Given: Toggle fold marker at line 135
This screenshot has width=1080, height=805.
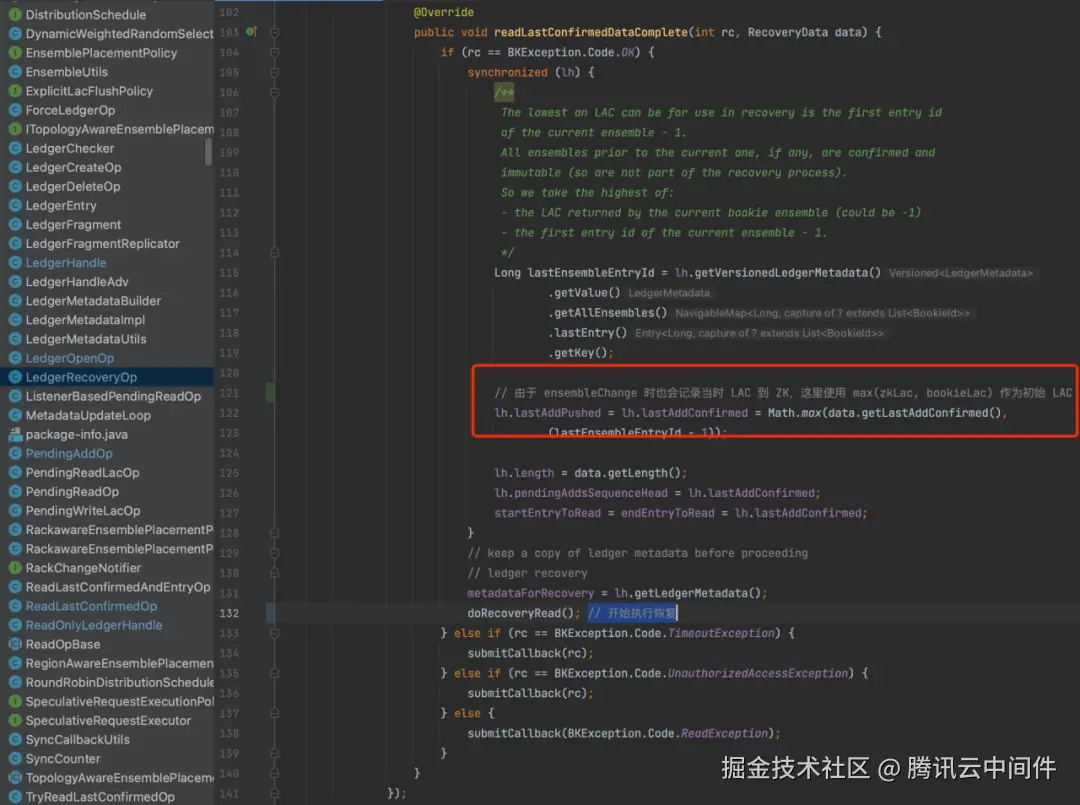Looking at the screenshot, I should 274,673.
